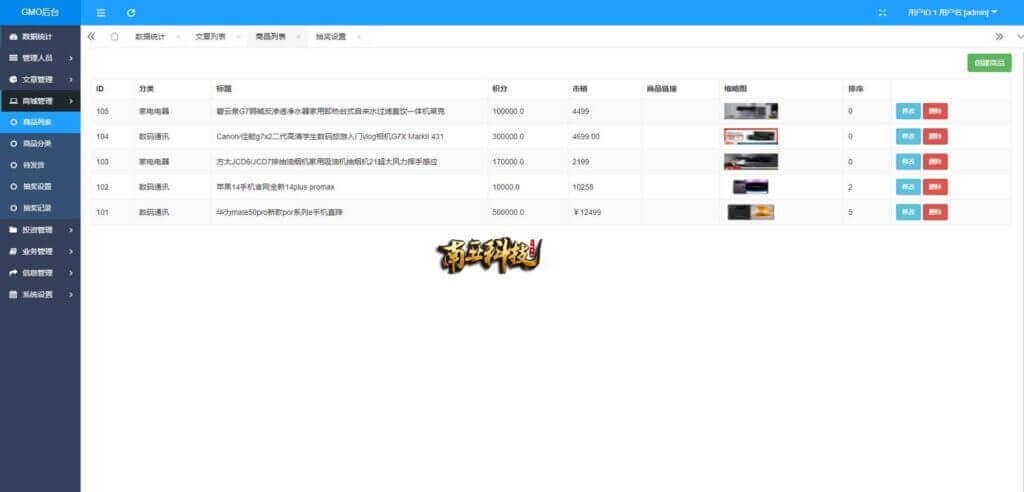The width and height of the screenshot is (1024, 492).
Task: Enter fullscreen using the expand icon
Action: tap(882, 13)
